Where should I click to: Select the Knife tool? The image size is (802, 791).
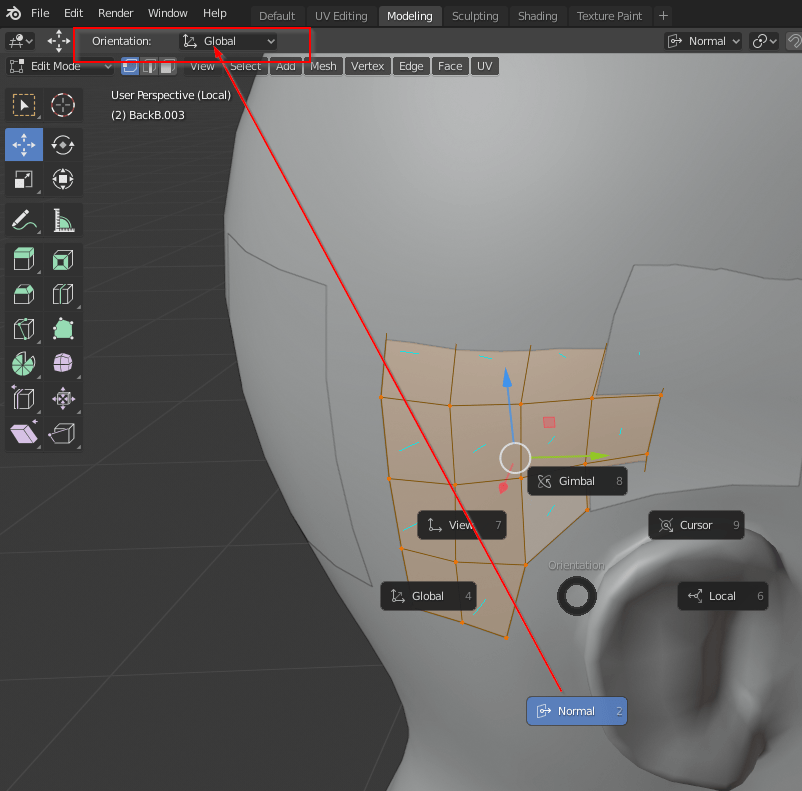click(24, 329)
